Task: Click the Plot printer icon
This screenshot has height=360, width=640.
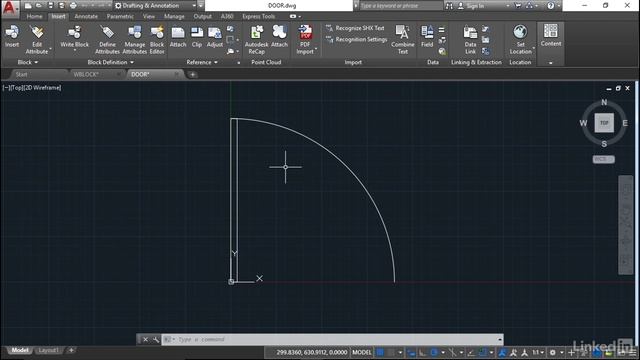Action: pos(73,6)
